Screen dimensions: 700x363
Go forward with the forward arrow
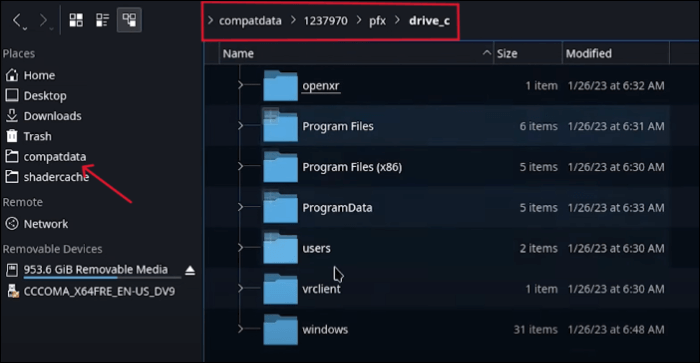pos(43,20)
